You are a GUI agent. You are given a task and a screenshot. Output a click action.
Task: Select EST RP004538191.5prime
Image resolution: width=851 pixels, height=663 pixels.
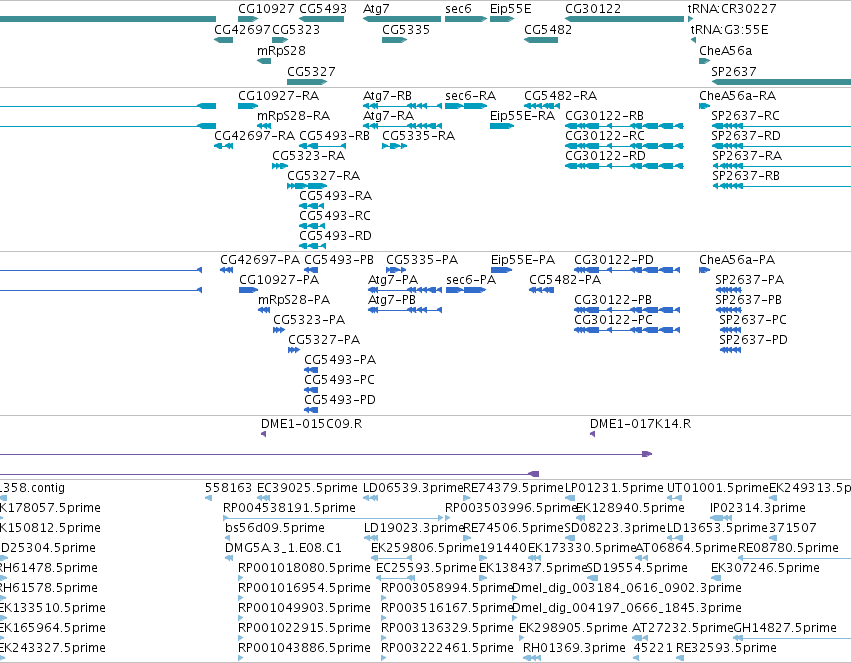click(x=289, y=508)
